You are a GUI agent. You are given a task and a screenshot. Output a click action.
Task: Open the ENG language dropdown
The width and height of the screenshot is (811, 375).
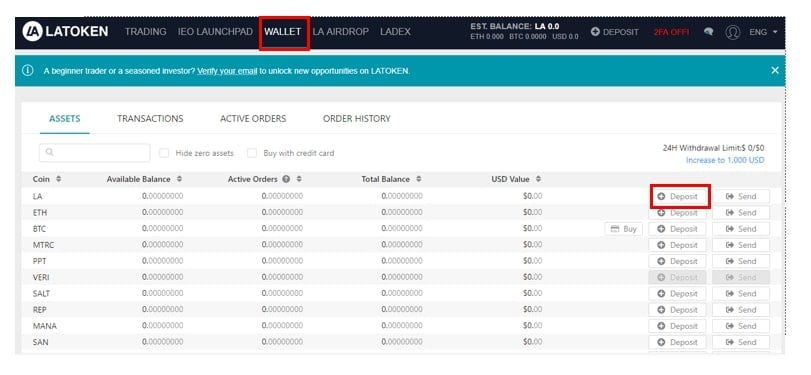pyautogui.click(x=763, y=32)
